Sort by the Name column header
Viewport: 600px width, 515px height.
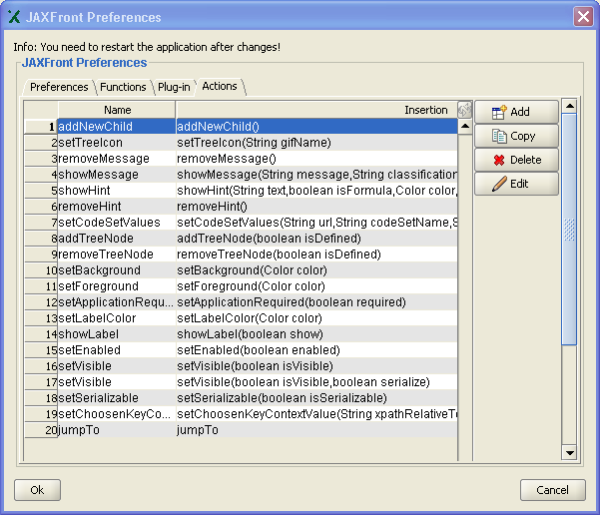[117, 110]
